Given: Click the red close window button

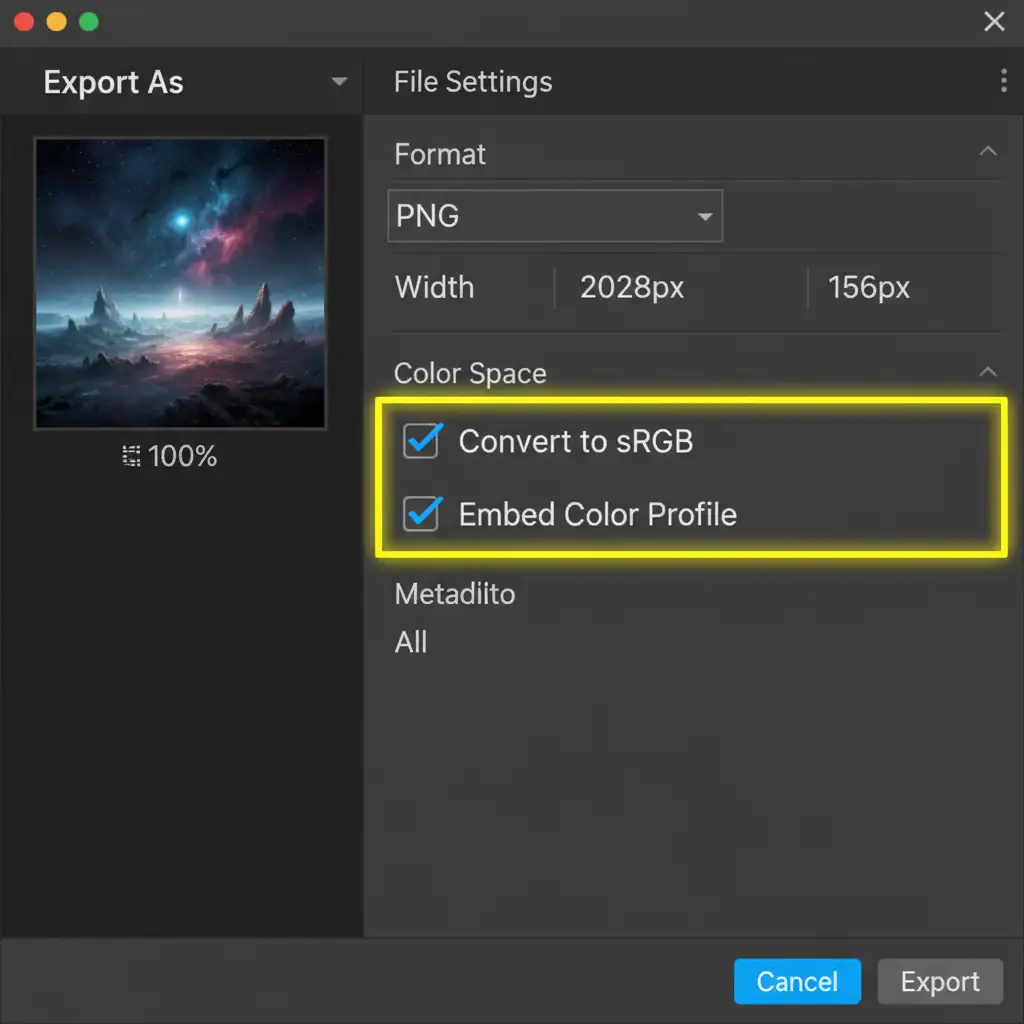Looking at the screenshot, I should pos(24,21).
